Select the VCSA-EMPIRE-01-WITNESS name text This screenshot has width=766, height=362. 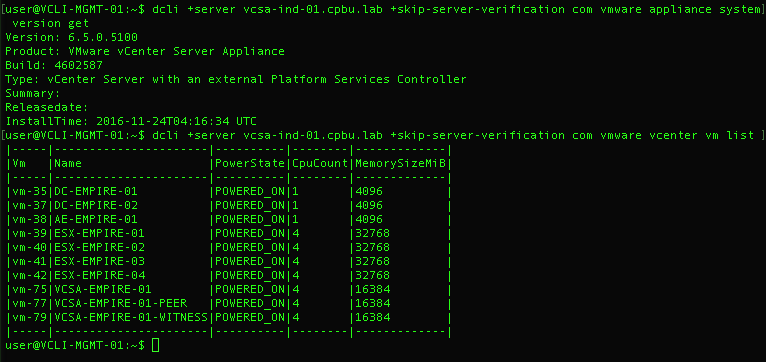click(x=131, y=318)
